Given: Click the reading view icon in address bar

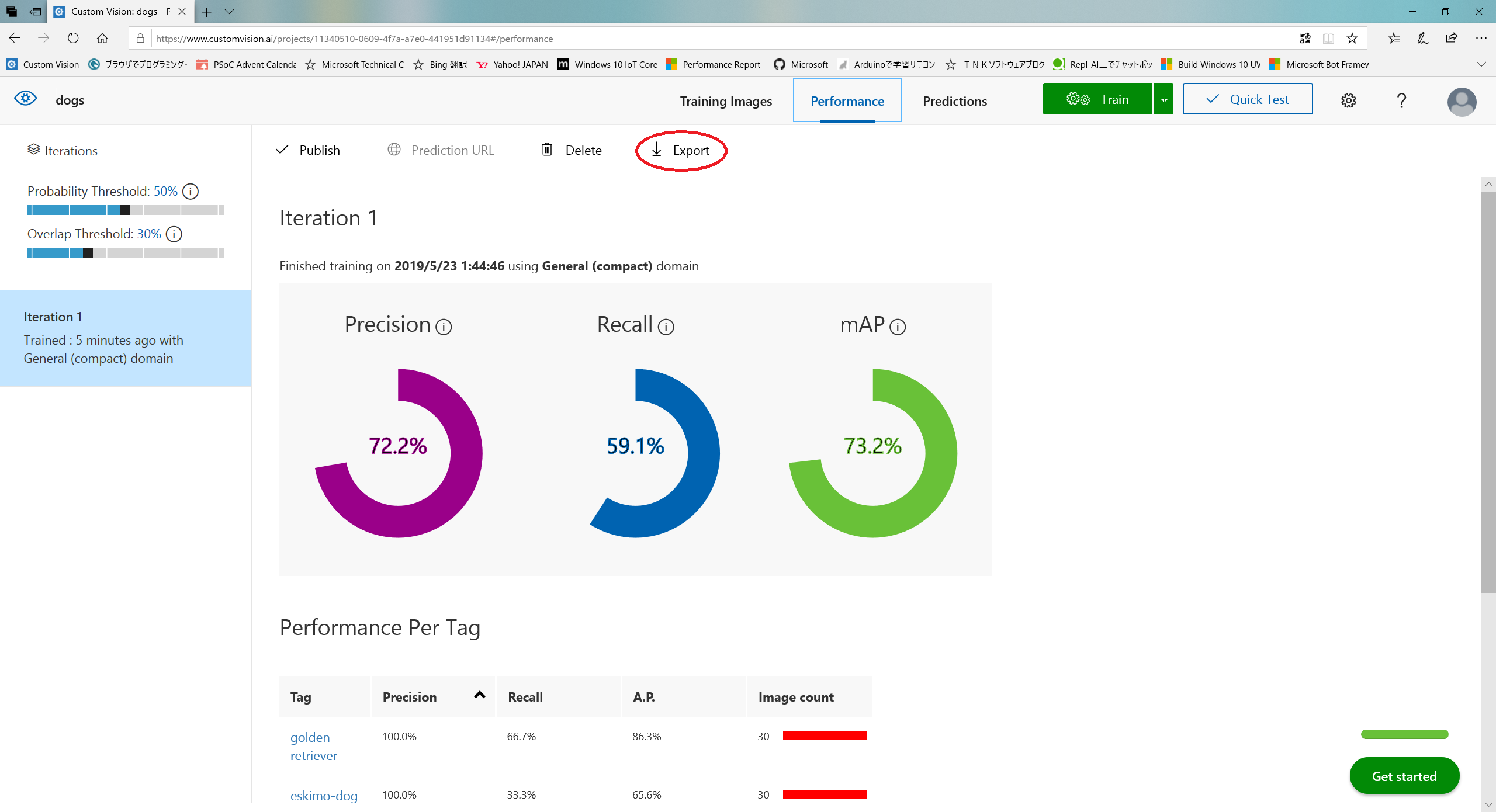Looking at the screenshot, I should (1328, 39).
